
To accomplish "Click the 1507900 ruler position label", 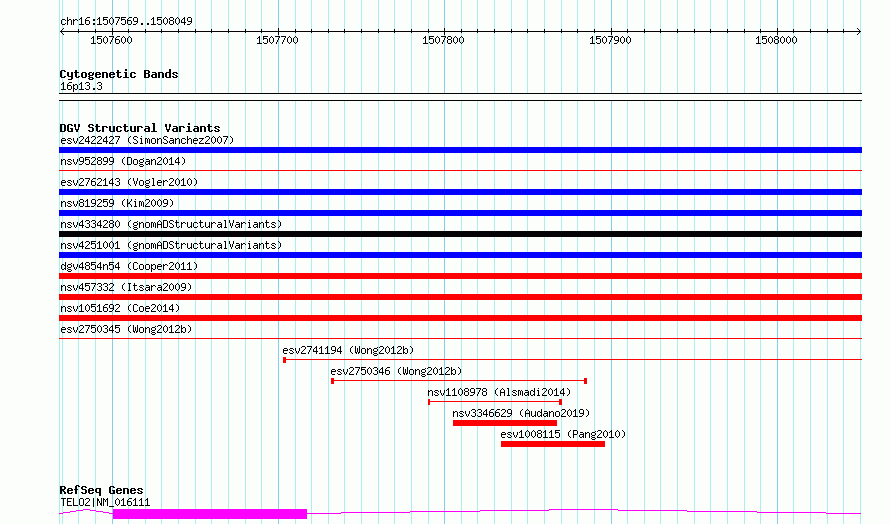I will coord(610,40).
